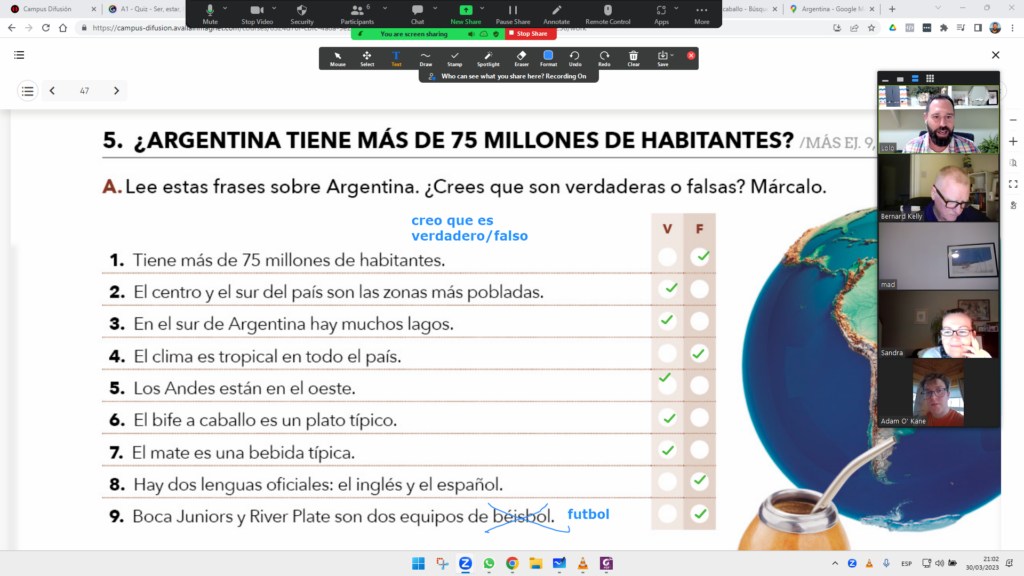Undo the last annotation

(575, 59)
